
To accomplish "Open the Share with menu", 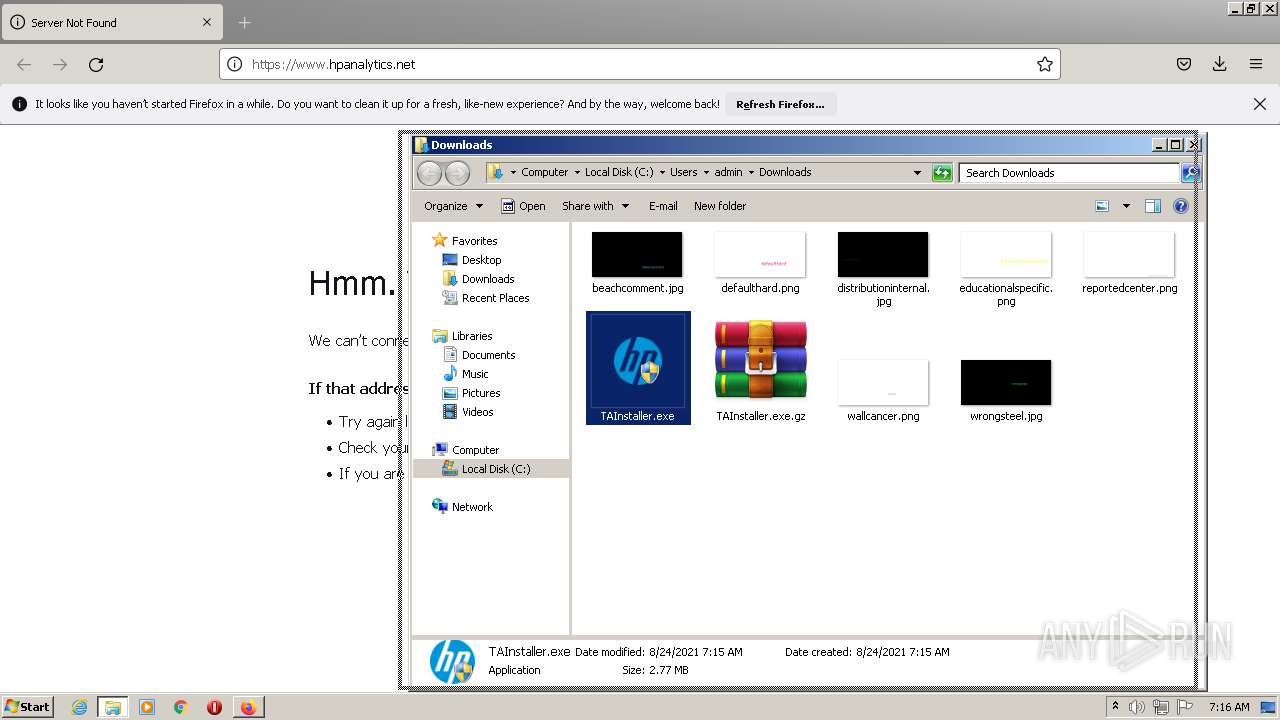I will coord(596,206).
